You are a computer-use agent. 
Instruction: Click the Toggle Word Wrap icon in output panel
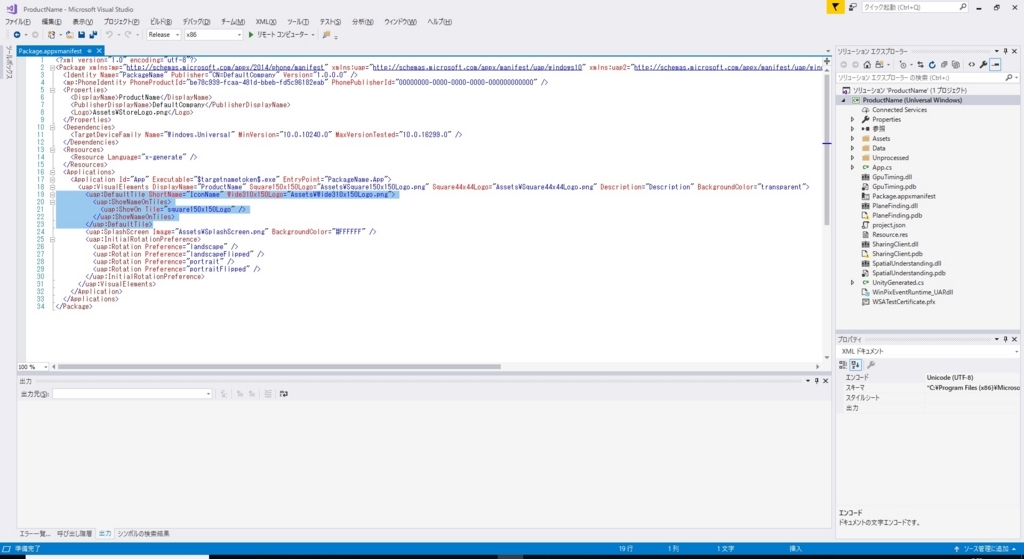[283, 394]
